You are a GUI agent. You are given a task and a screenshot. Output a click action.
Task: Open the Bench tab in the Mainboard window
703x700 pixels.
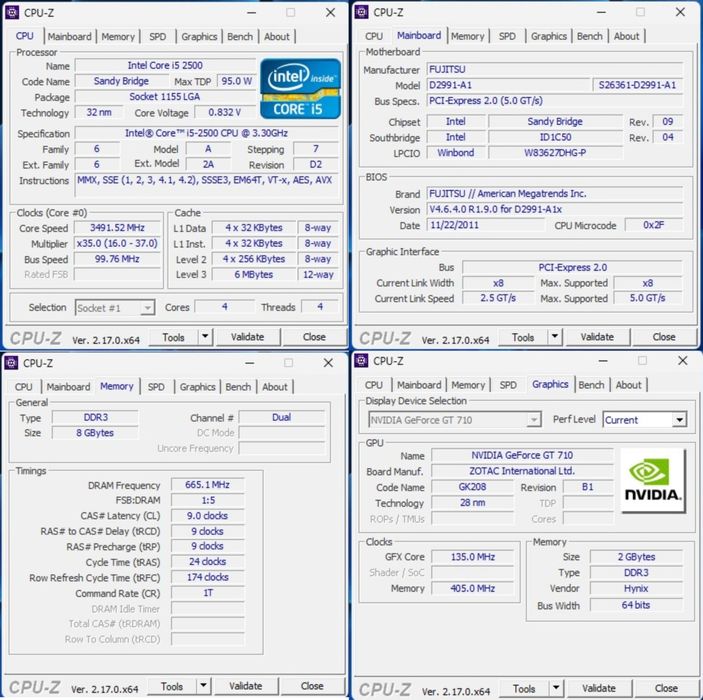click(590, 36)
